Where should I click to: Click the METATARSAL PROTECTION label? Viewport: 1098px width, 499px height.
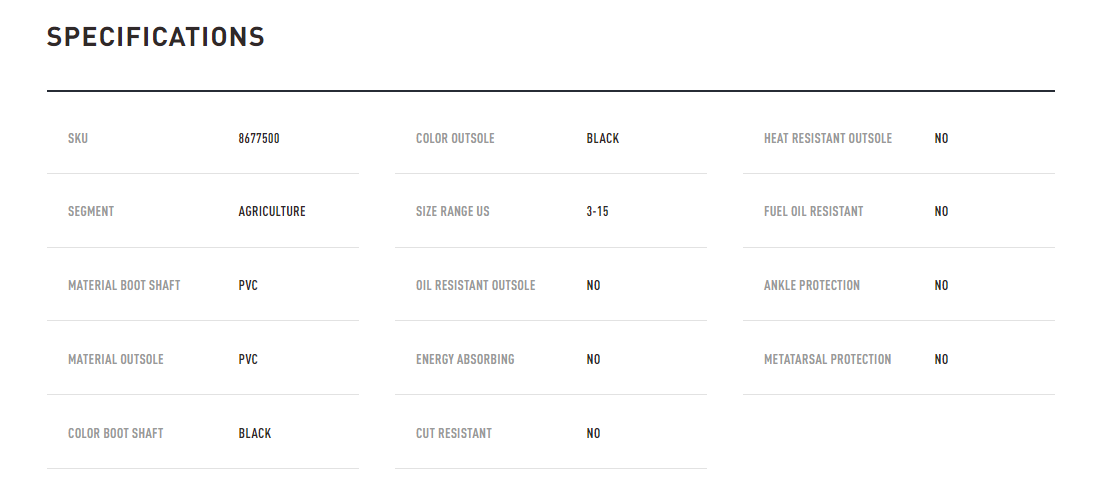click(828, 360)
